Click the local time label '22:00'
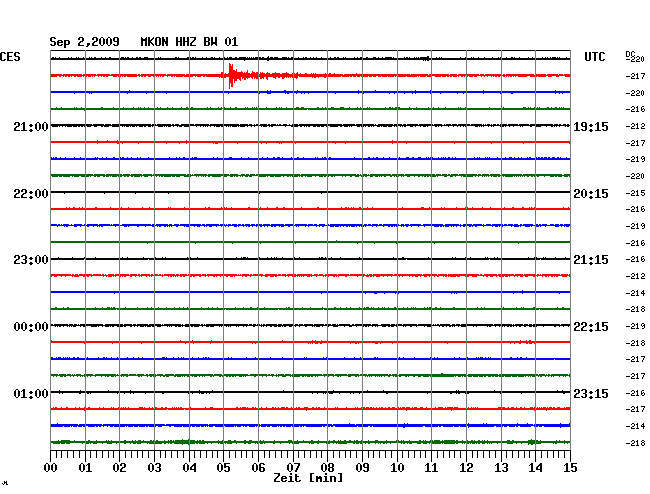The width and height of the screenshot is (650, 494). click(31, 194)
